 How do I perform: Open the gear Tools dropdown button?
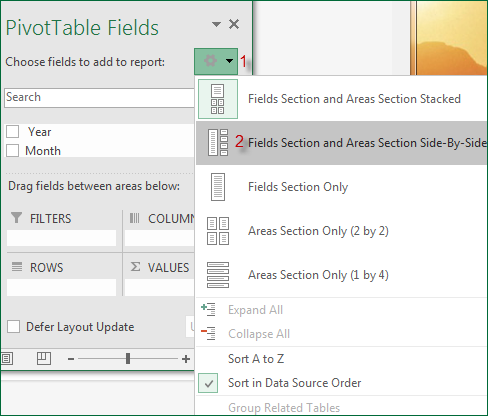click(x=216, y=61)
